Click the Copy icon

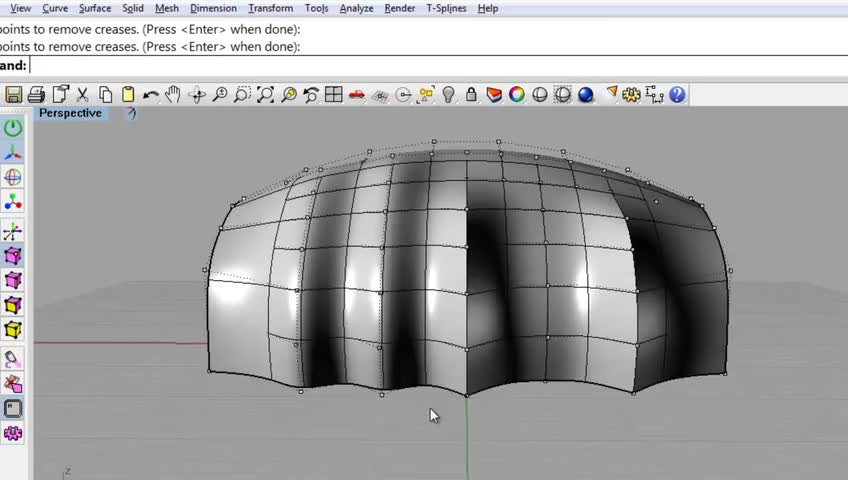(105, 95)
